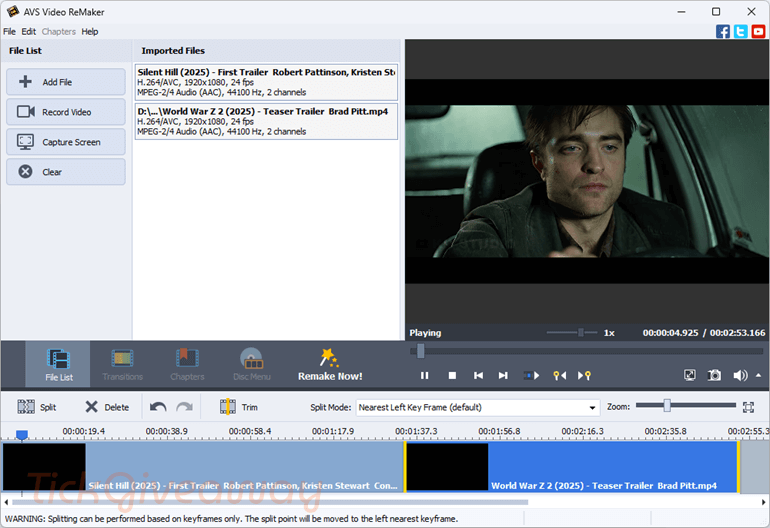Click the Add File button
Screen dimensions: 770x528
(x=66, y=82)
